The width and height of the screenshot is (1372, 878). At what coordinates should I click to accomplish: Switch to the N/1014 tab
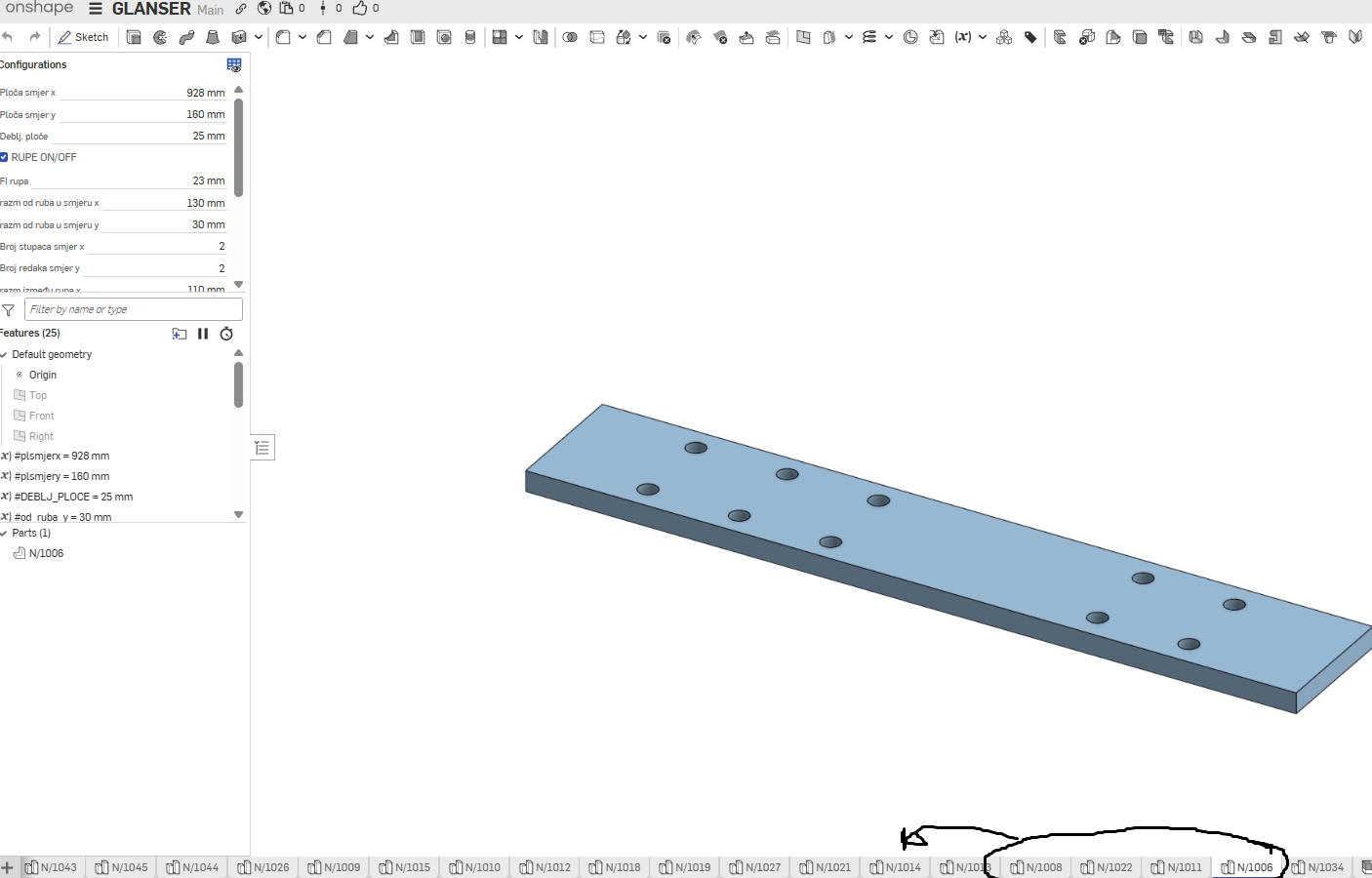coord(895,867)
